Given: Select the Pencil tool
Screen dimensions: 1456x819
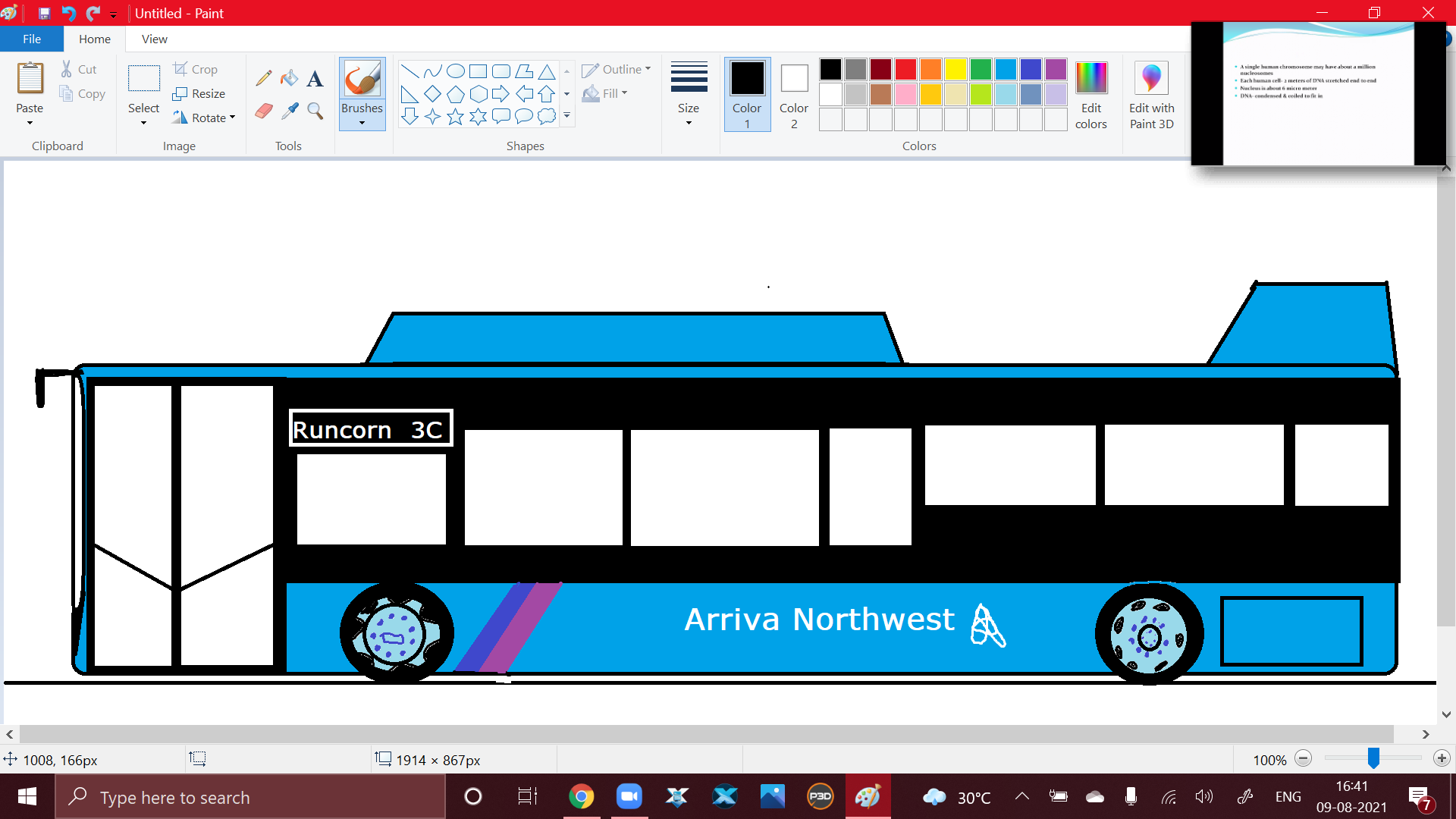Looking at the screenshot, I should 264,77.
